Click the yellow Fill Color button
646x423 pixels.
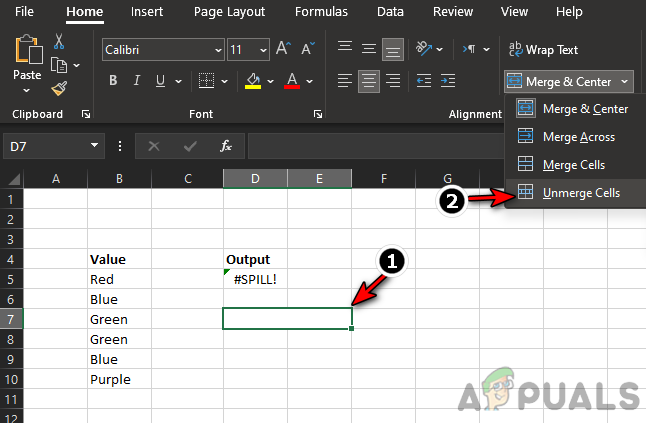click(x=254, y=81)
